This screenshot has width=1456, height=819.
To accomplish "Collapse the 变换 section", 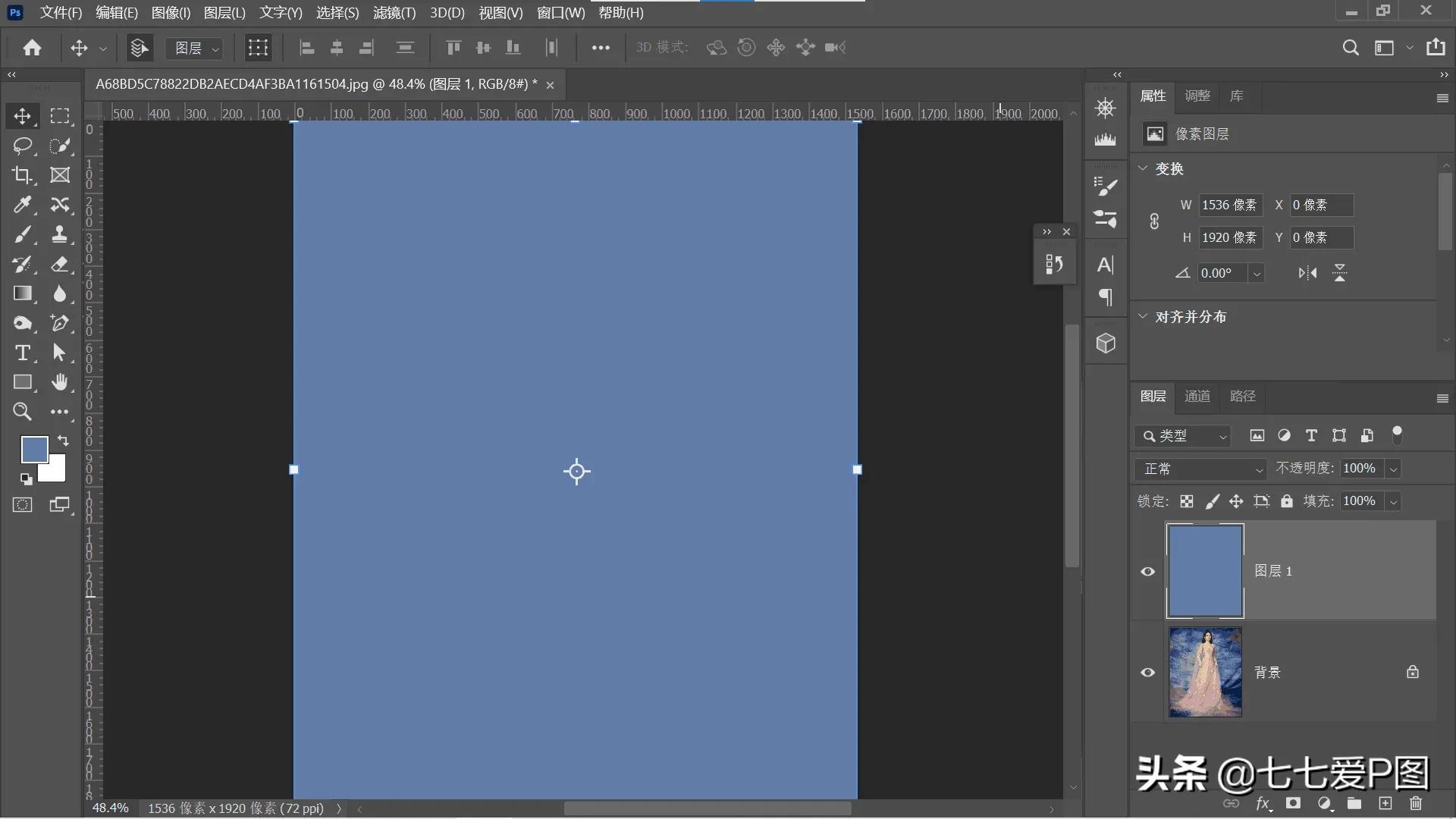I will click(x=1143, y=168).
